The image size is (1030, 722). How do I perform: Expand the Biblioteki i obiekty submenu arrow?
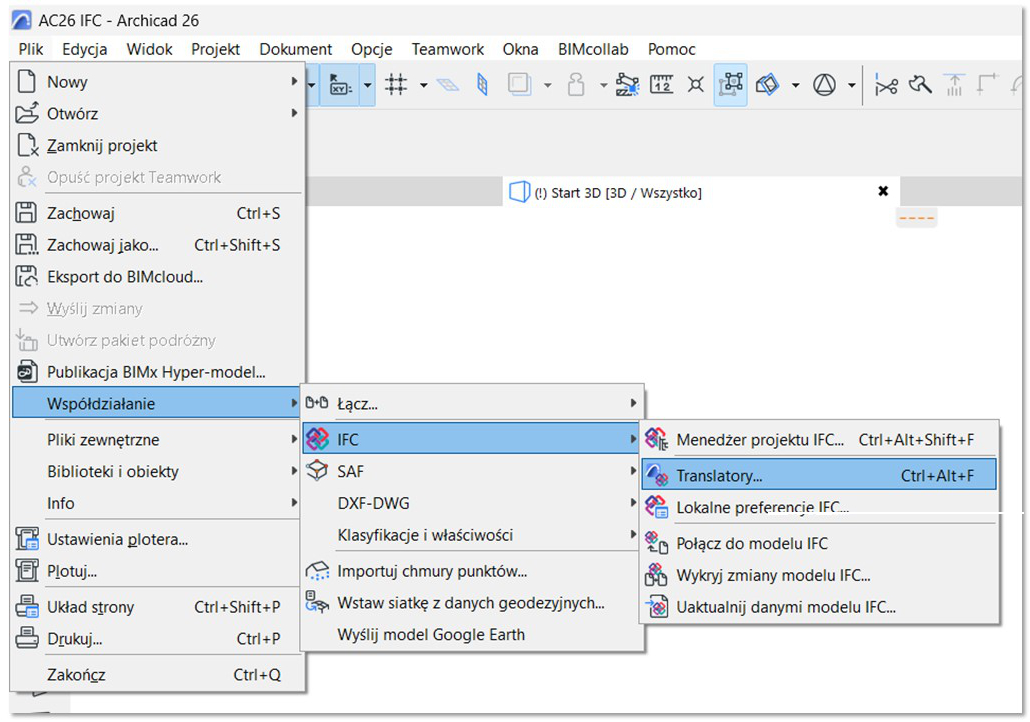coord(294,470)
